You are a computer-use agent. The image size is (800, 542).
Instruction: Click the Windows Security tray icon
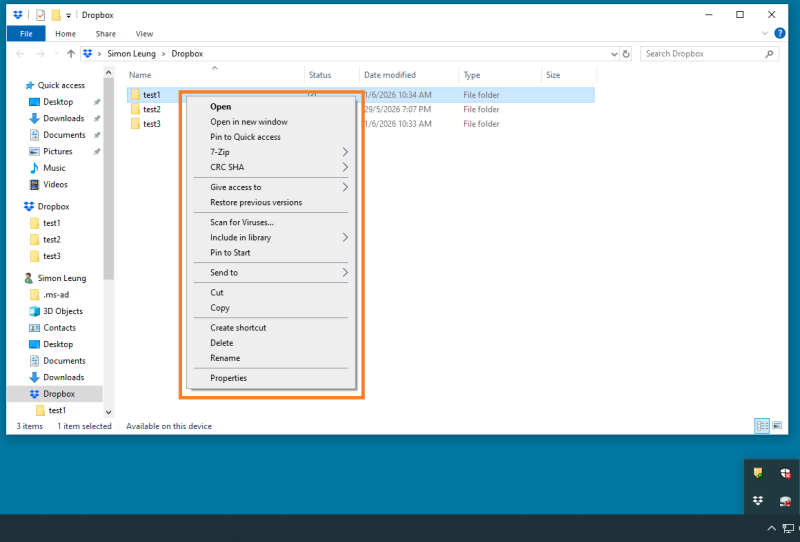point(786,473)
